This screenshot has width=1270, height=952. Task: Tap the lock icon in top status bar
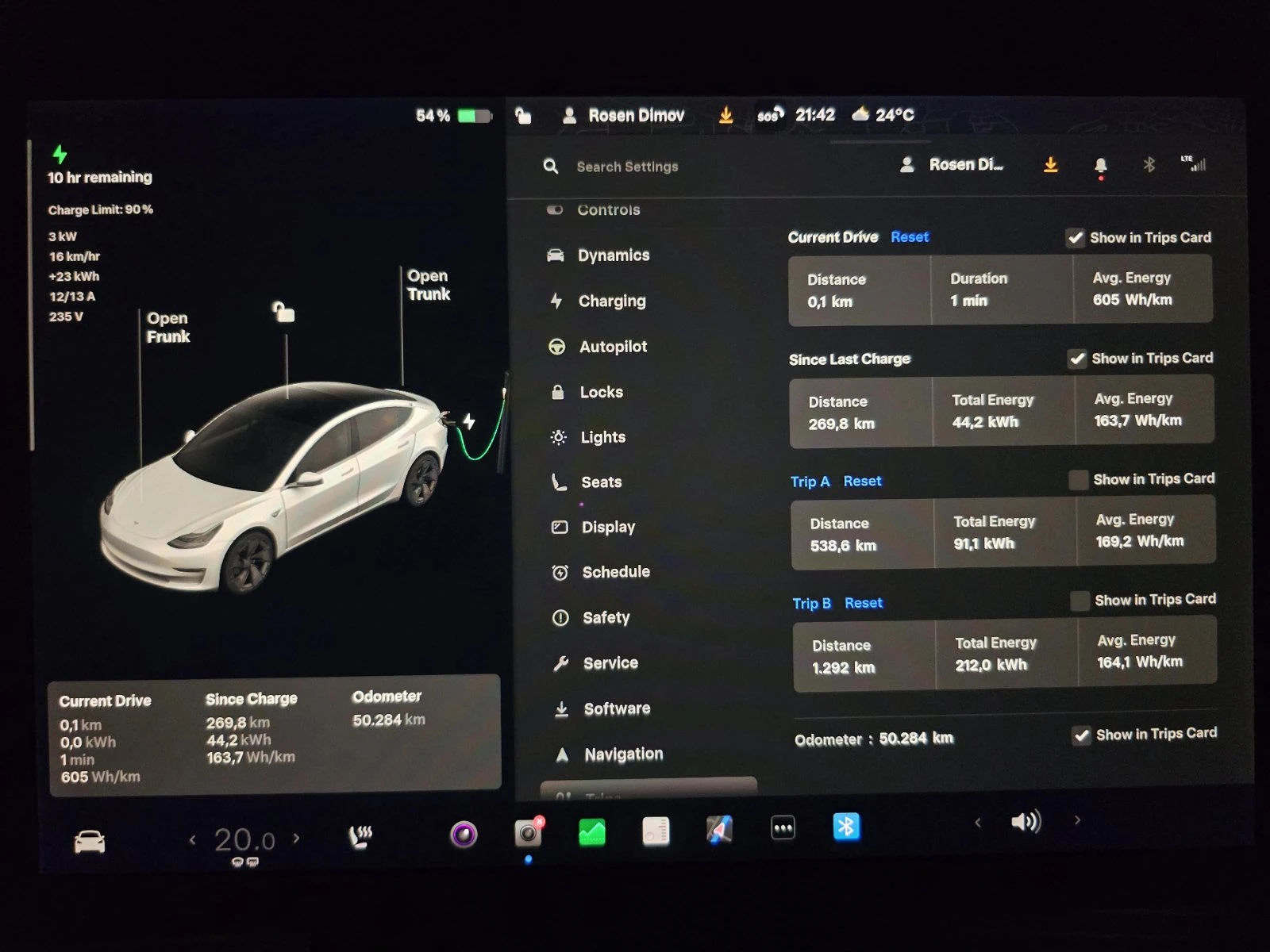tap(523, 116)
